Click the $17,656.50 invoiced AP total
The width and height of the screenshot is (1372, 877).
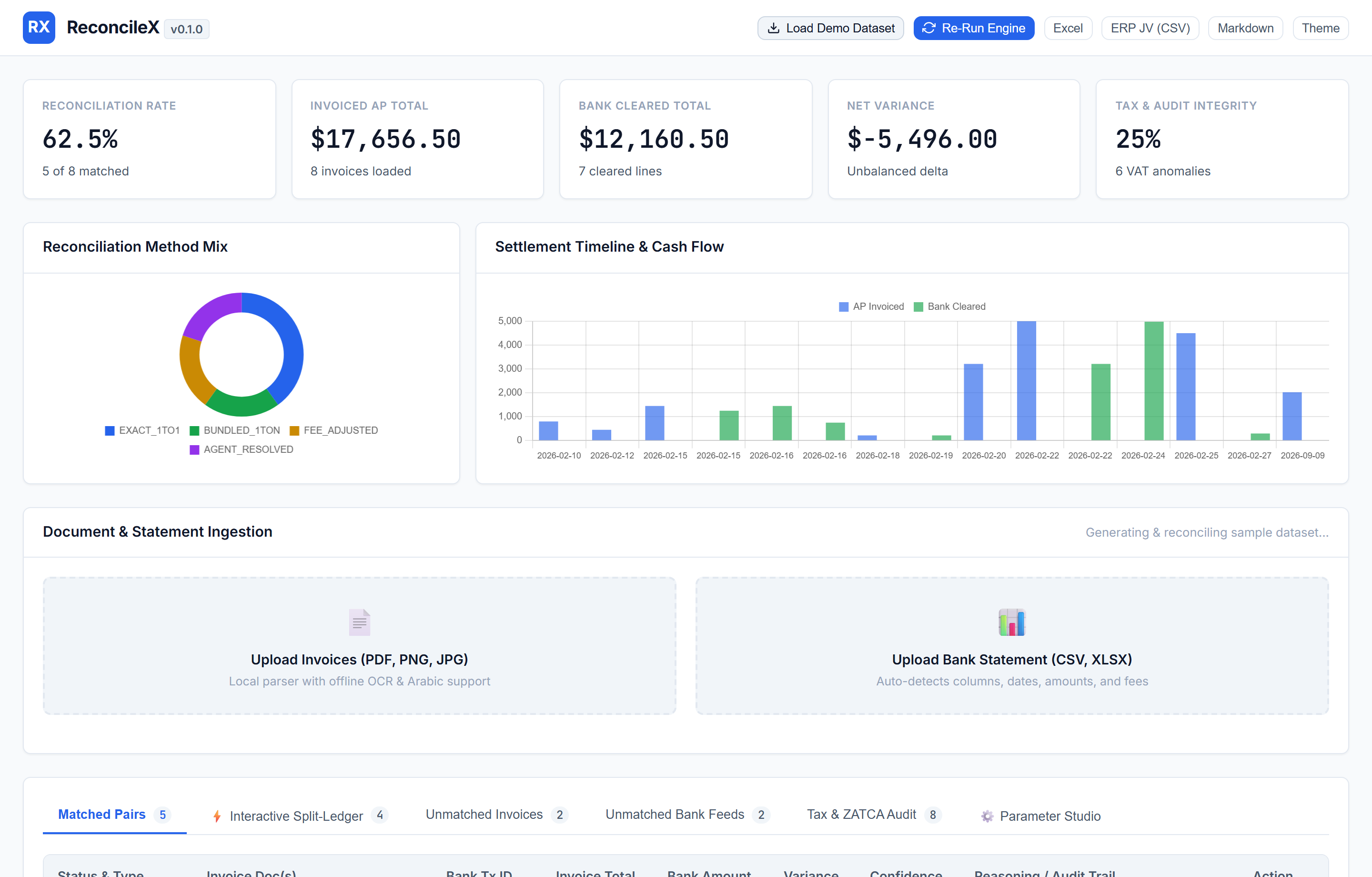tap(386, 139)
